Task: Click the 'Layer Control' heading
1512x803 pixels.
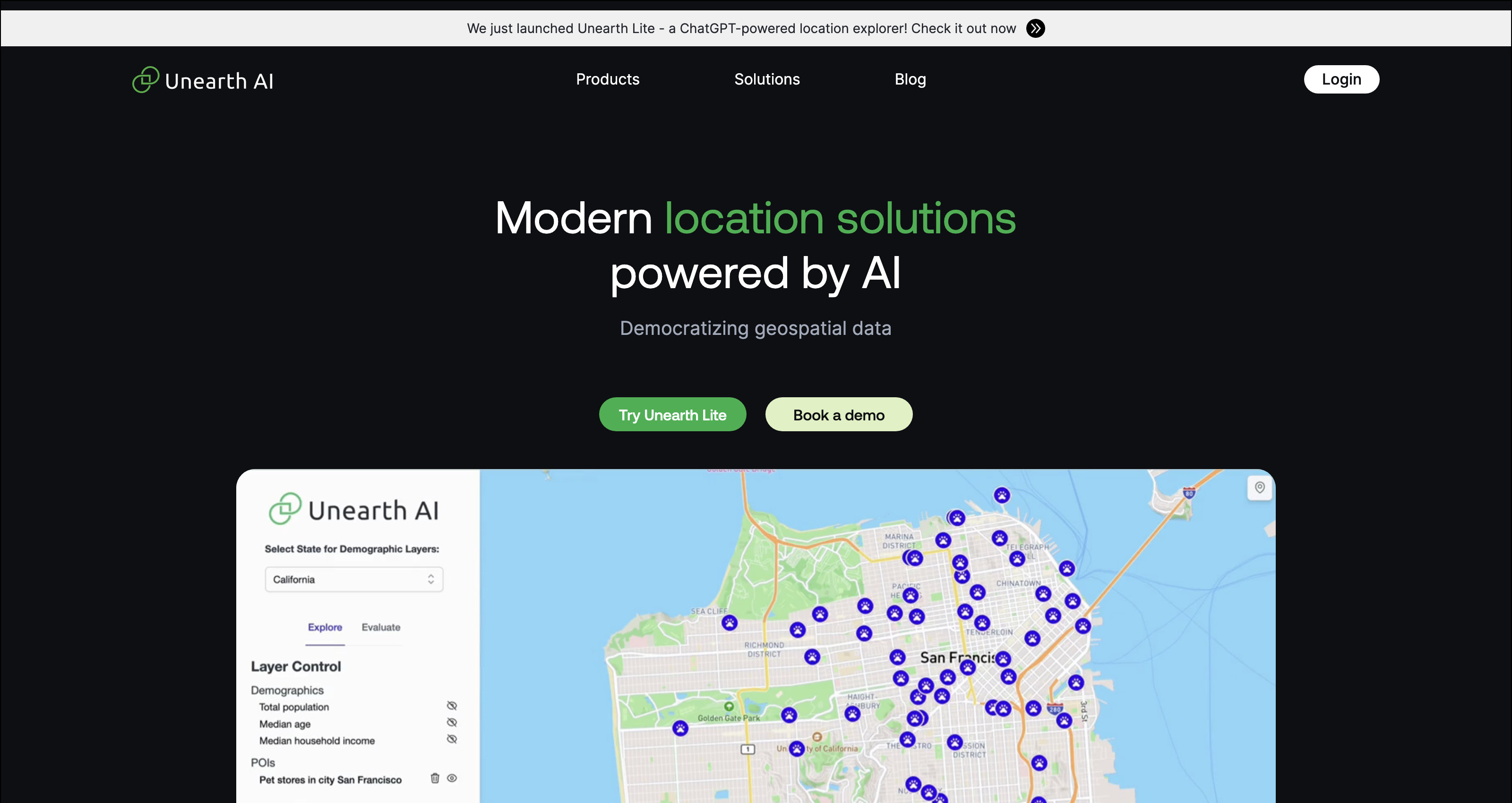Action: [x=296, y=666]
